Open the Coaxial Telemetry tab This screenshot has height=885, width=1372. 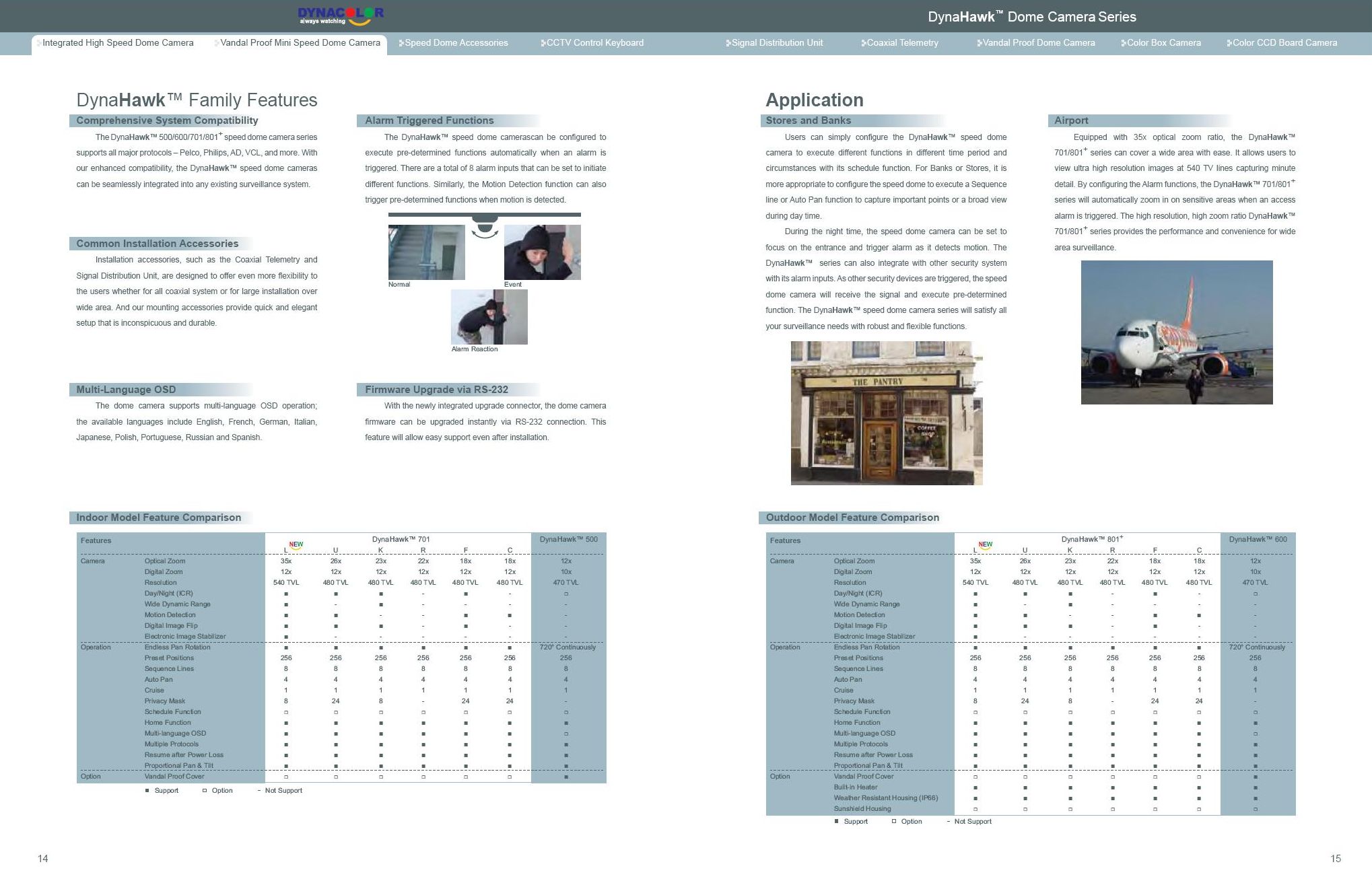(x=899, y=43)
